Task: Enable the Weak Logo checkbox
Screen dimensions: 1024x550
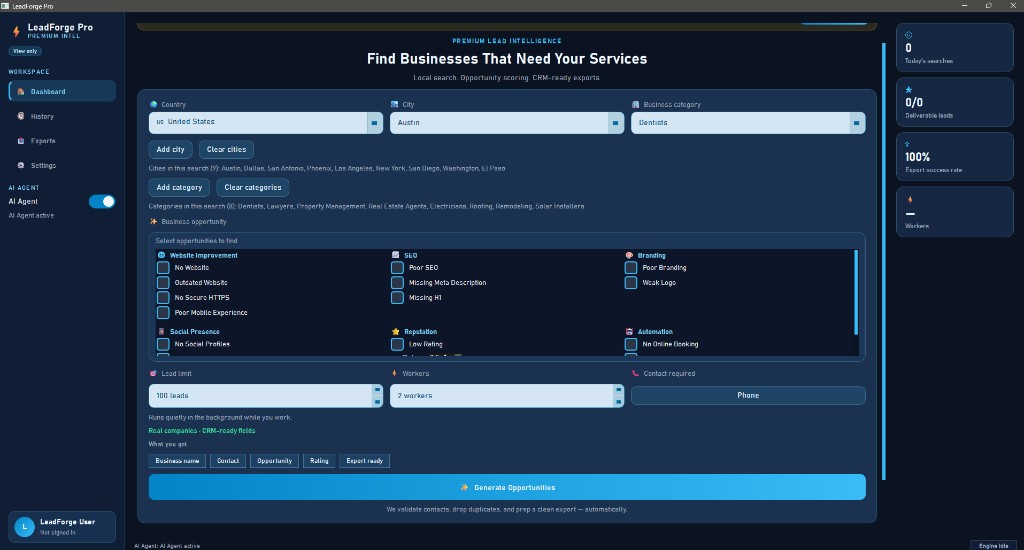Action: tap(631, 283)
